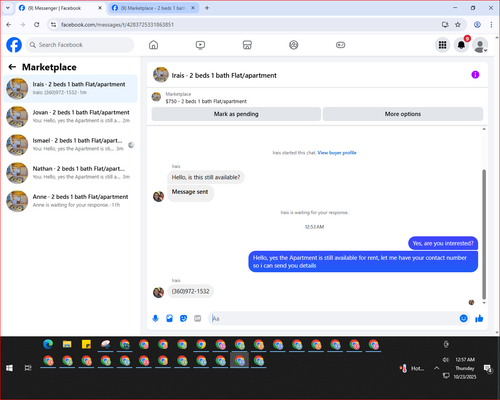Viewport: 500px width, 400px height.
Task: Close the Messenger browser tab
Action: pyautogui.click(x=100, y=8)
